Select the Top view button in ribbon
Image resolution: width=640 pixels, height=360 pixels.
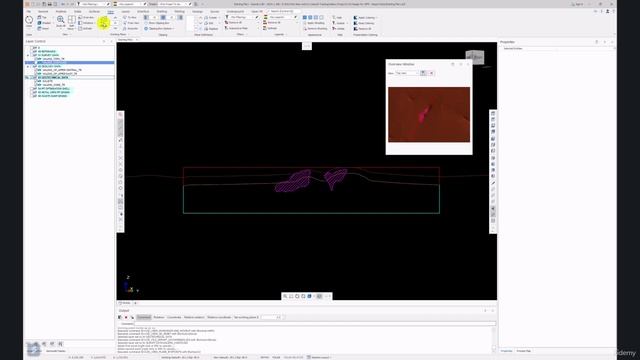click(x=42, y=18)
